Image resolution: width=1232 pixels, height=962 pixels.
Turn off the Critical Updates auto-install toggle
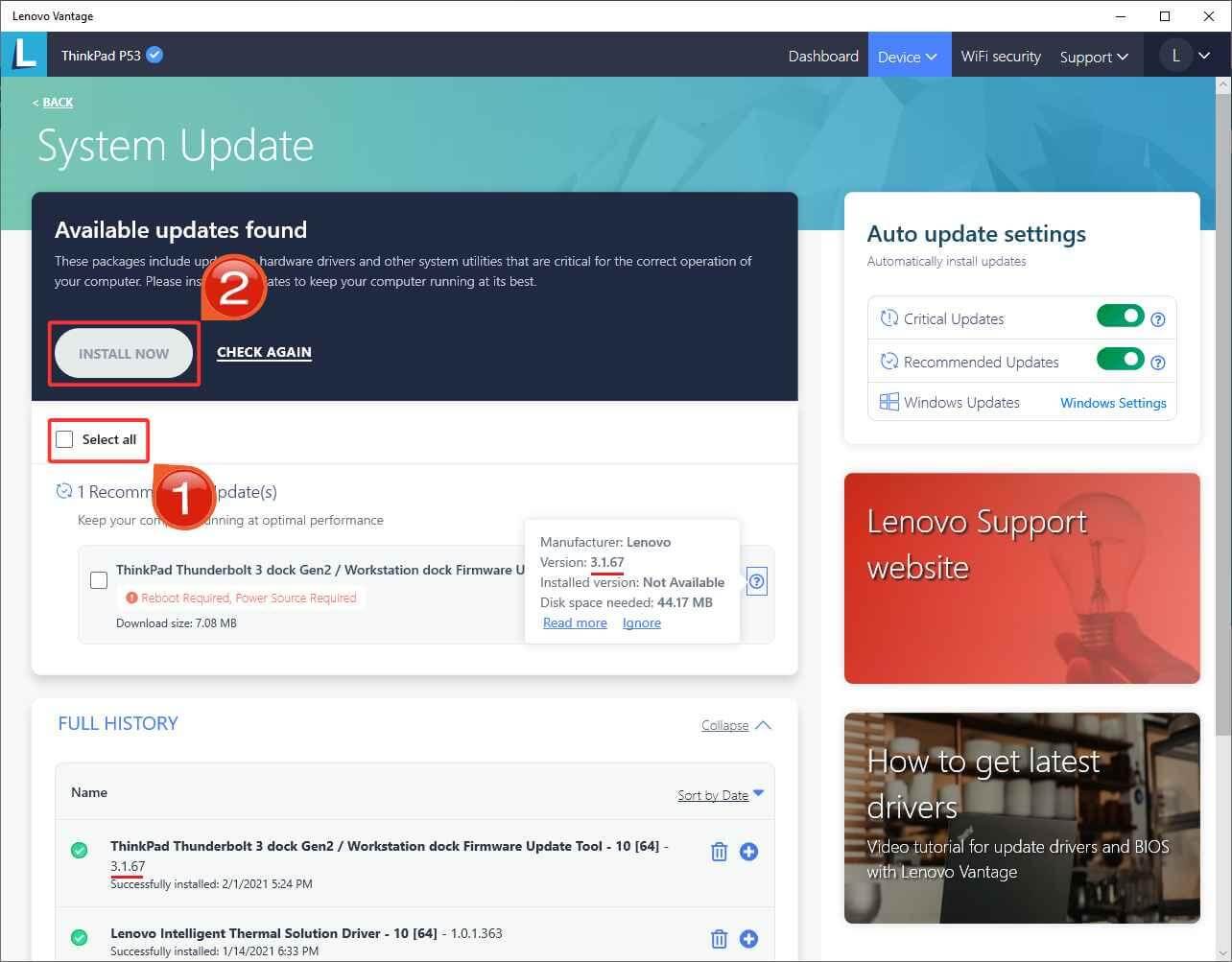pos(1121,317)
